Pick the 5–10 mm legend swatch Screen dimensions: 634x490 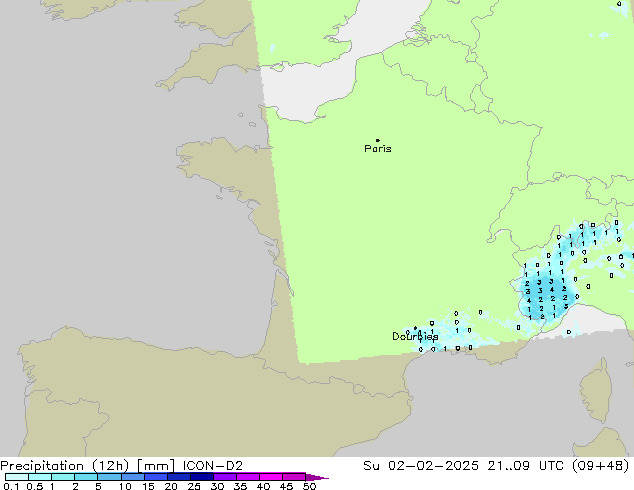click(x=109, y=477)
